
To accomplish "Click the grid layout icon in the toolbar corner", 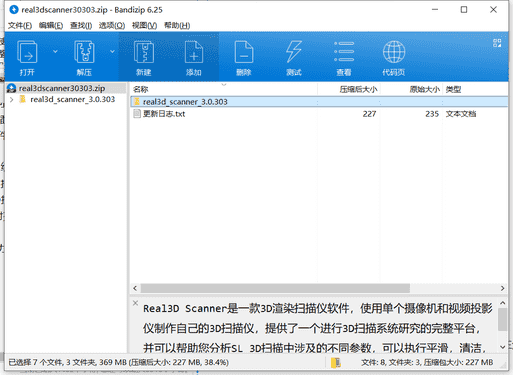I will pos(497,43).
